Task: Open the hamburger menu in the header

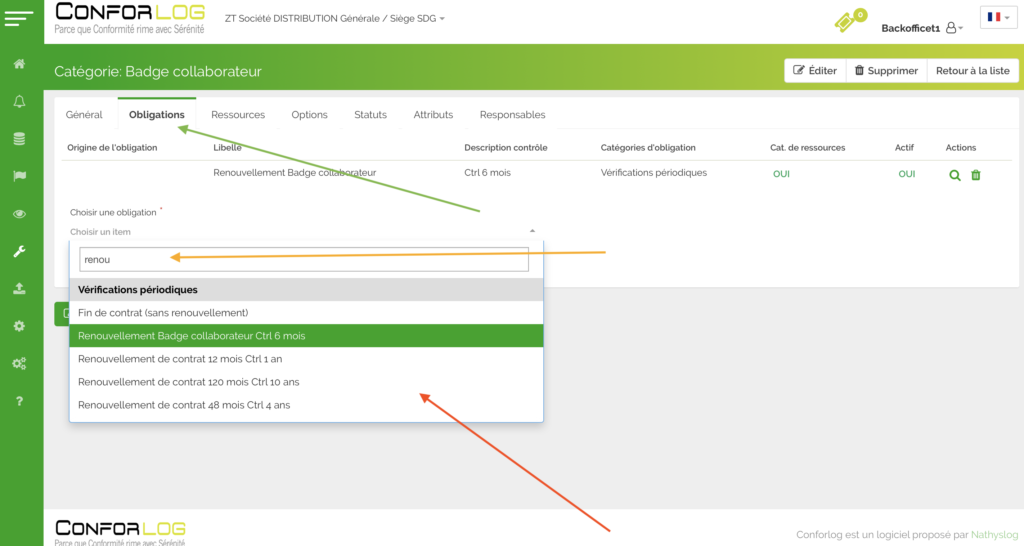Action: [x=20, y=18]
